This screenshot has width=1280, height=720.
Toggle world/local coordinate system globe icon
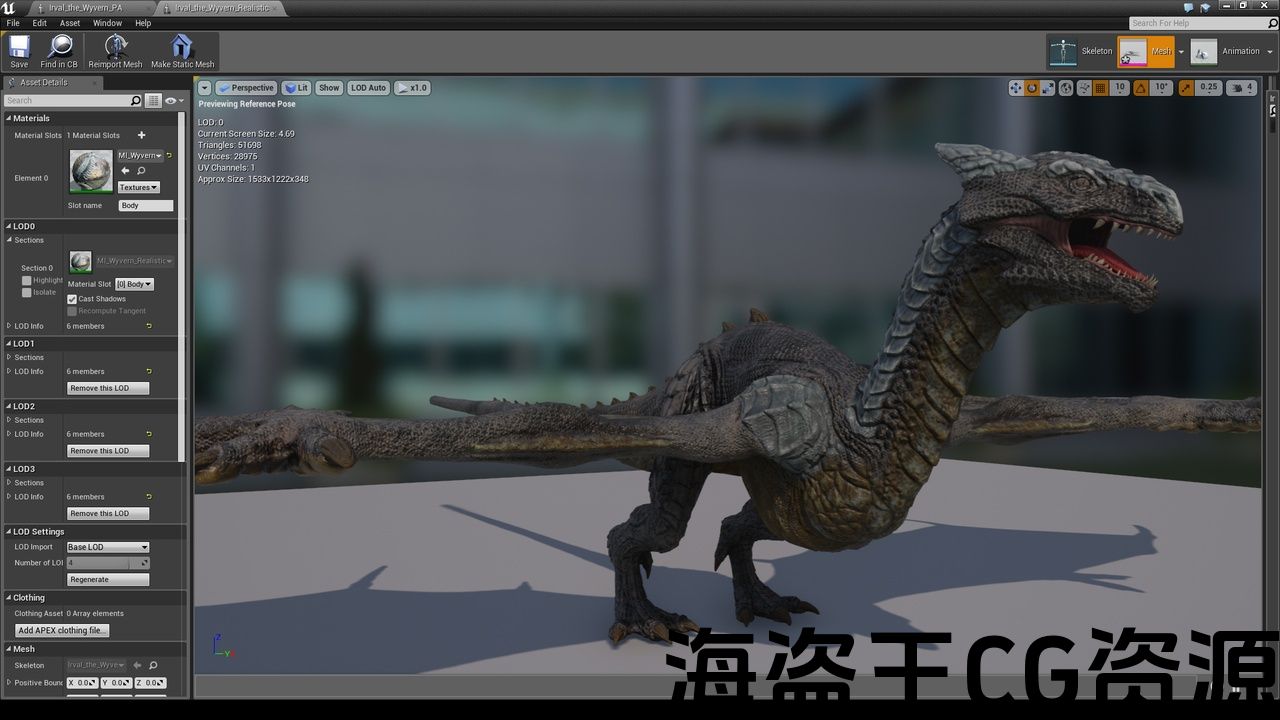coord(1066,88)
